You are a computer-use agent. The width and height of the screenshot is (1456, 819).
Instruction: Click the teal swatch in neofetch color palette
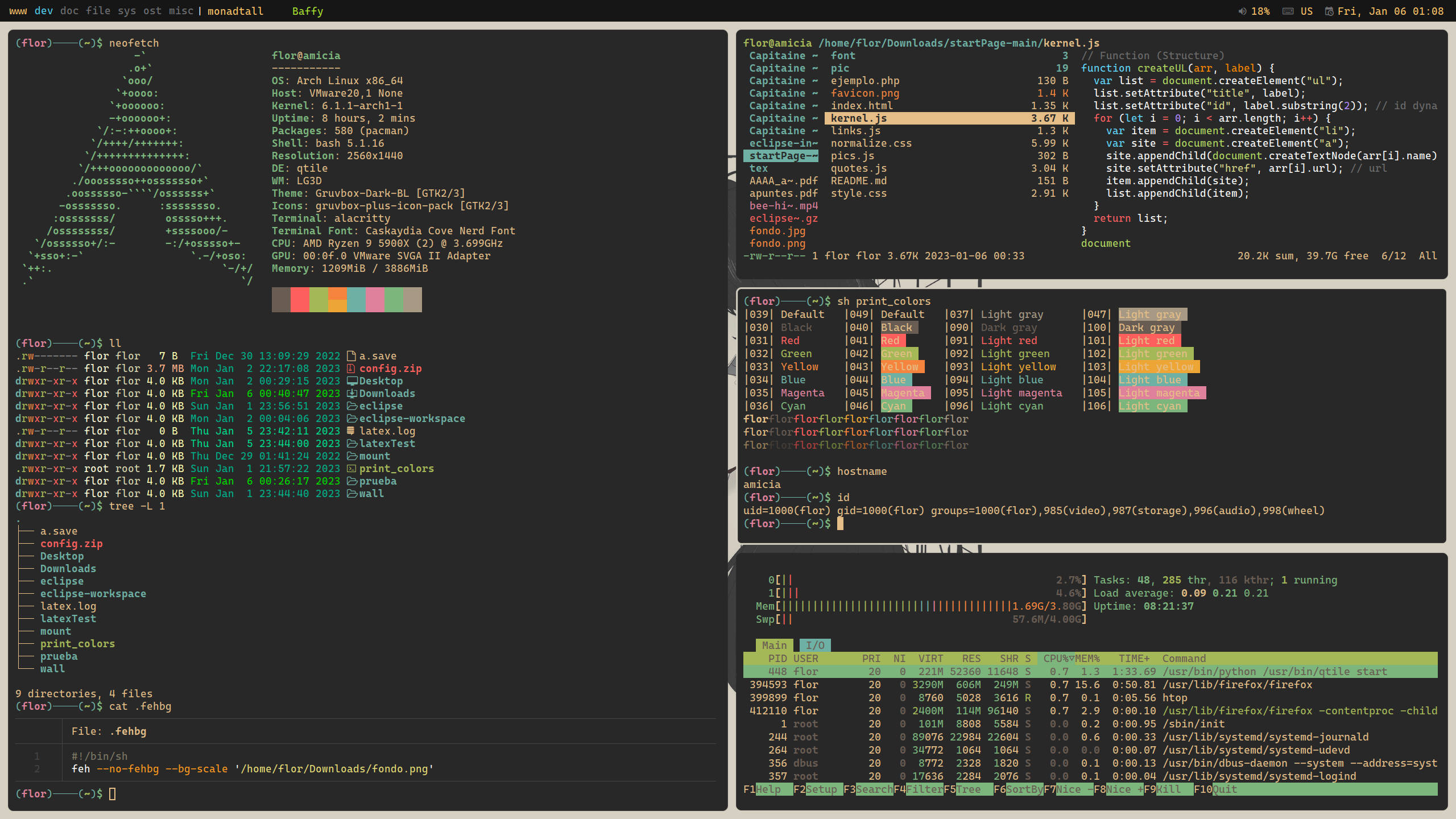[356, 300]
